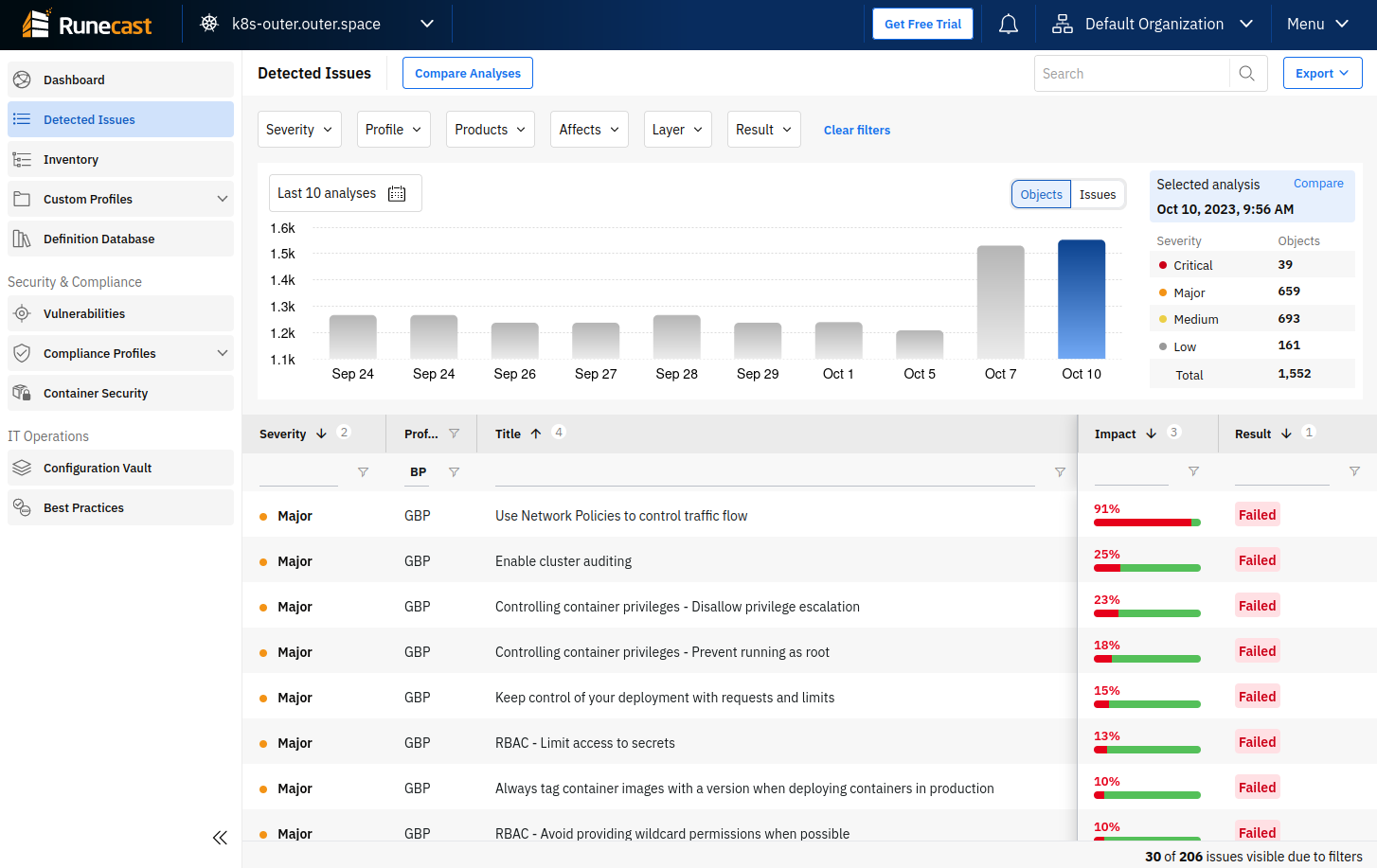Open the Menu in top bar
Screen dimensions: 1377x868
(x=1316, y=25)
